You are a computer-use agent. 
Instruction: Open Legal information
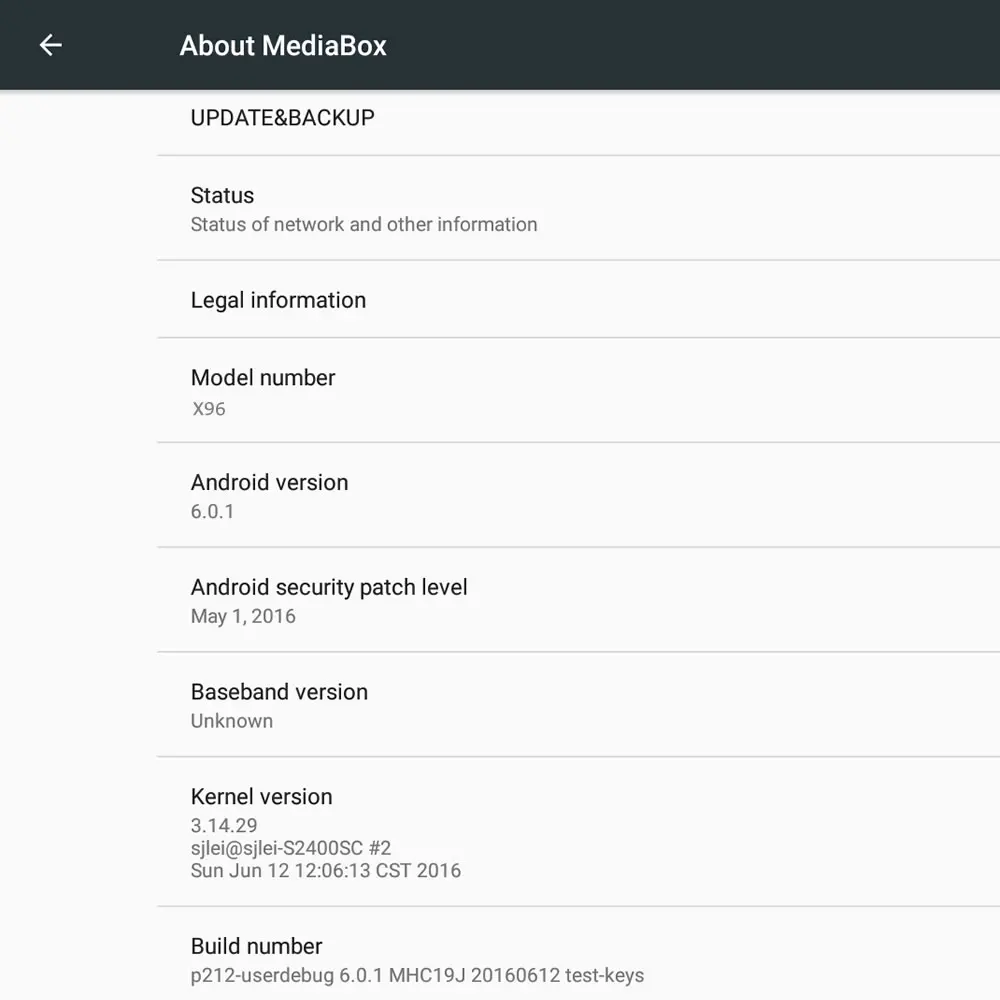278,300
